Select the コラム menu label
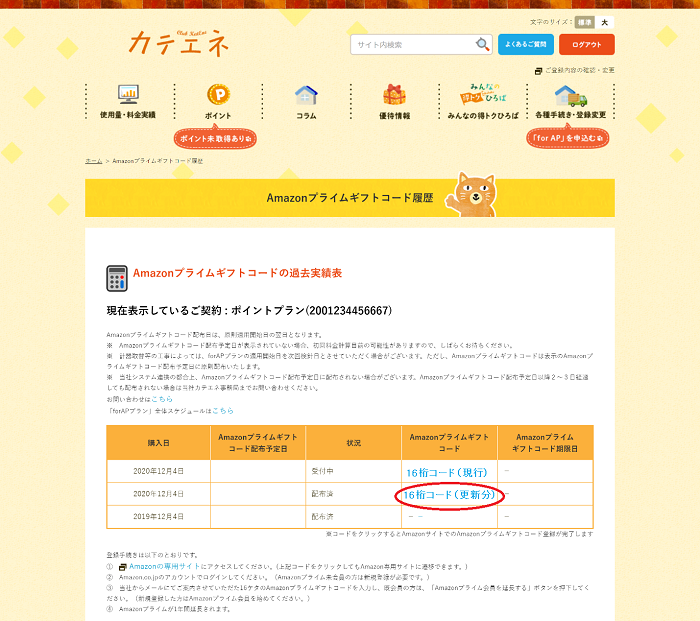 pos(306,116)
